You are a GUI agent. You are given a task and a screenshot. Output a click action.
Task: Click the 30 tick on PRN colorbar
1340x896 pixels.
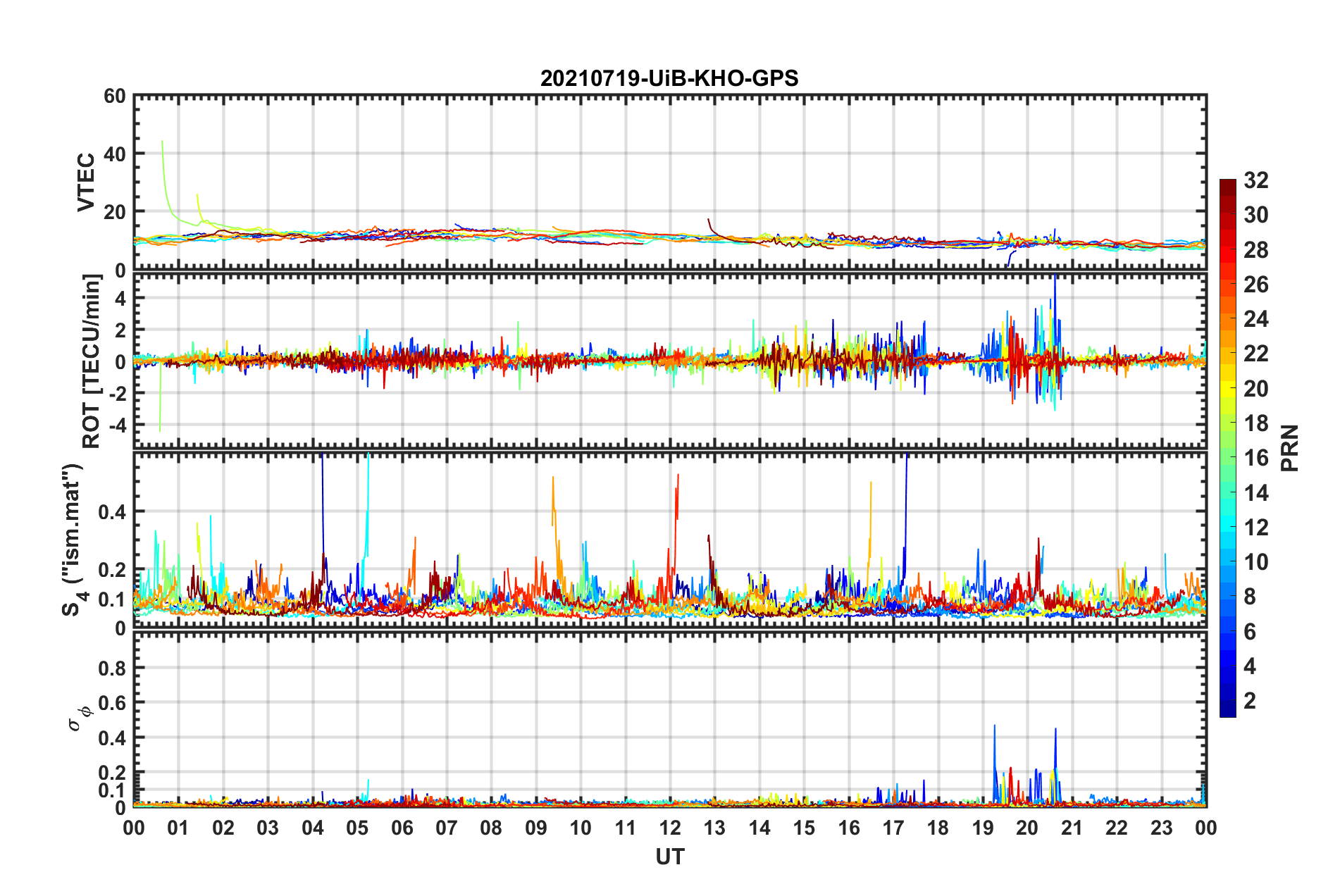point(1255,215)
